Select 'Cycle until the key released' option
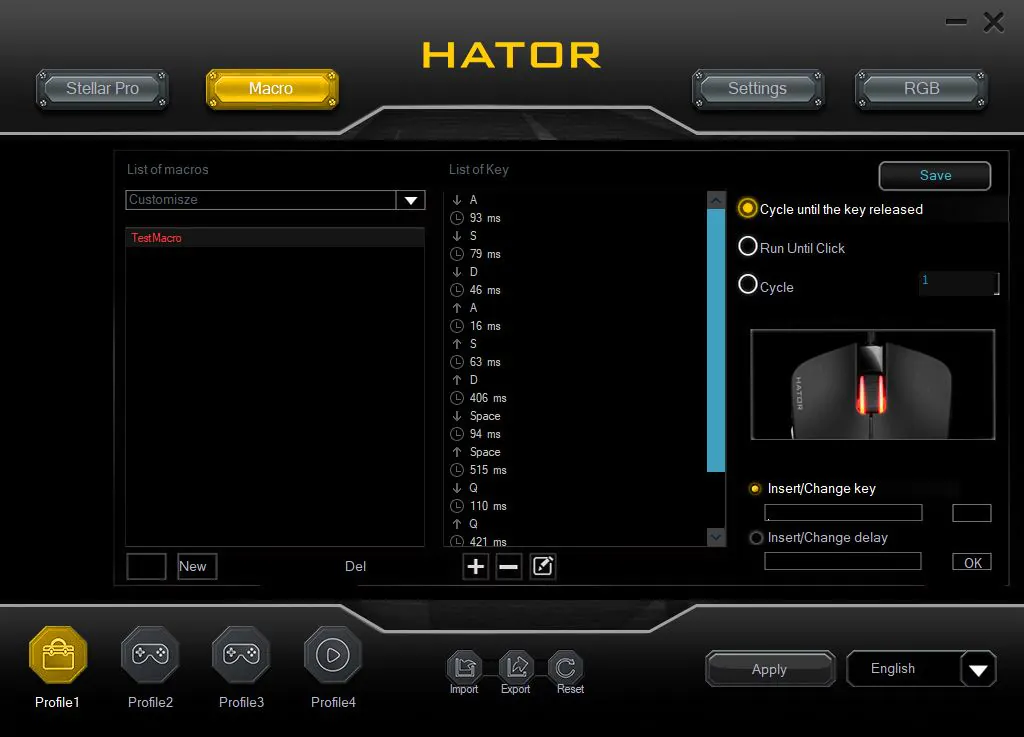 (747, 209)
